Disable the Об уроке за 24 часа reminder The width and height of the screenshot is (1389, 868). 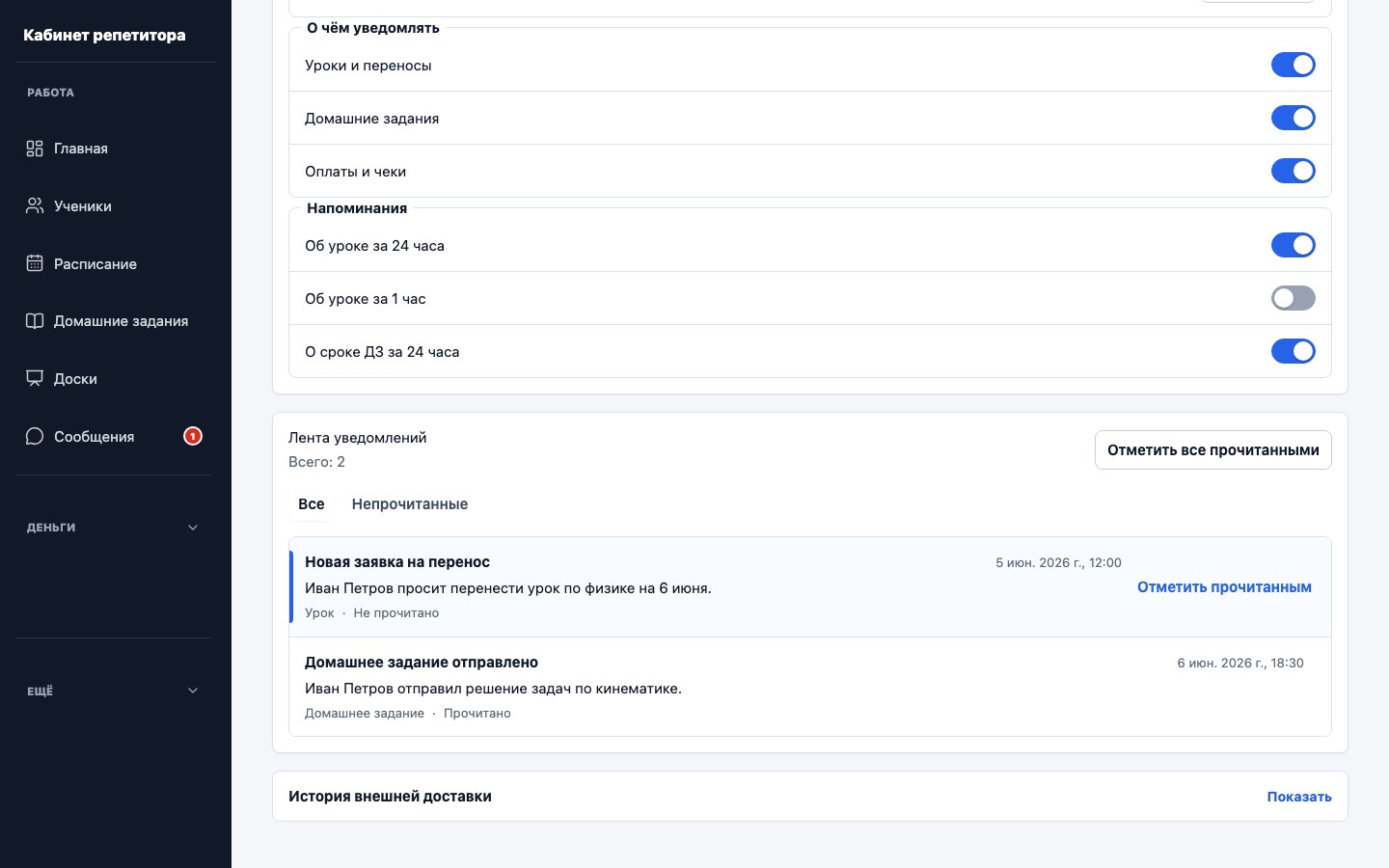coord(1293,245)
